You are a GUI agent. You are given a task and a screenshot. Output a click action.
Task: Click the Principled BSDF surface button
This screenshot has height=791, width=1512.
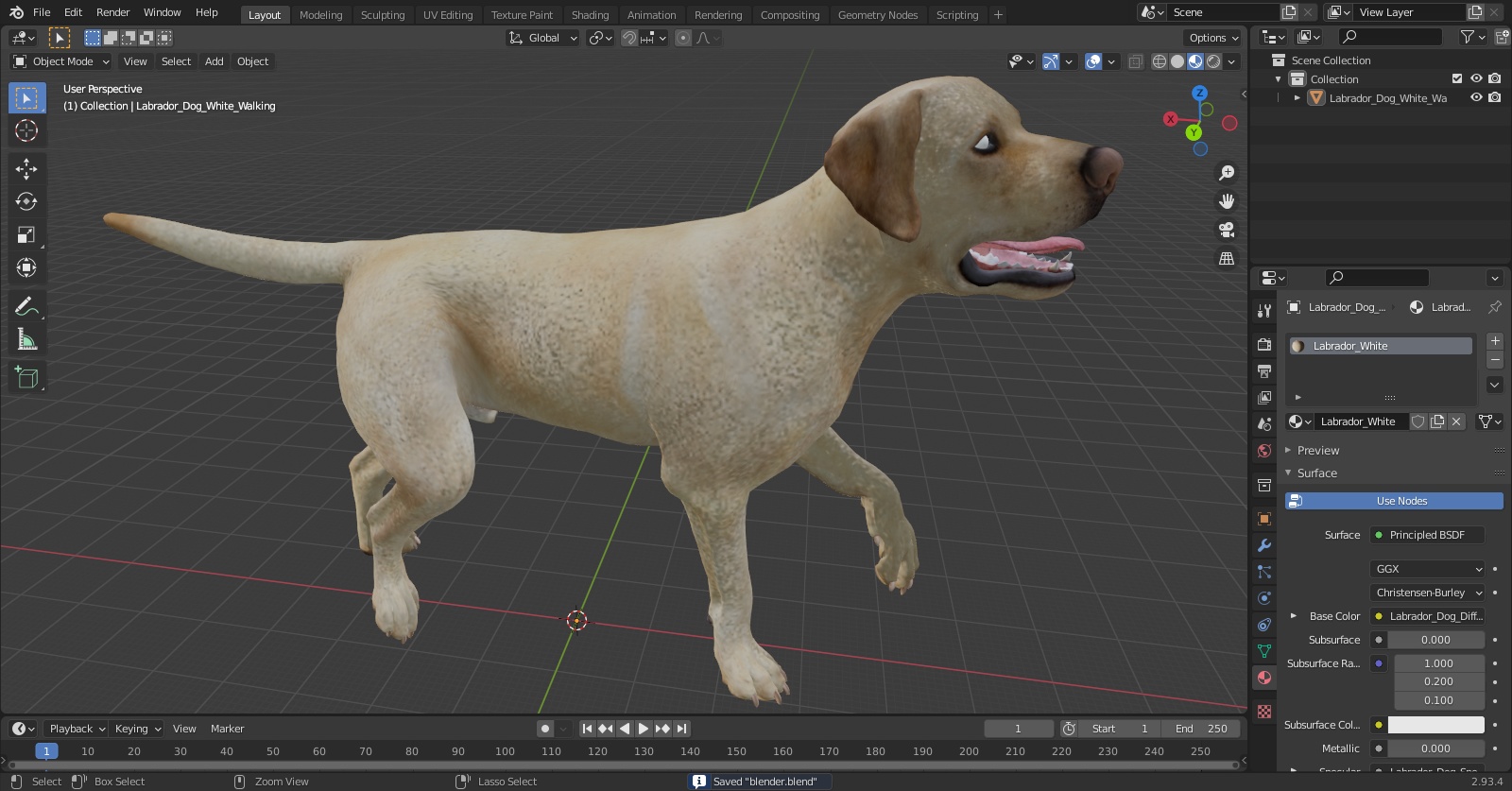[1427, 535]
